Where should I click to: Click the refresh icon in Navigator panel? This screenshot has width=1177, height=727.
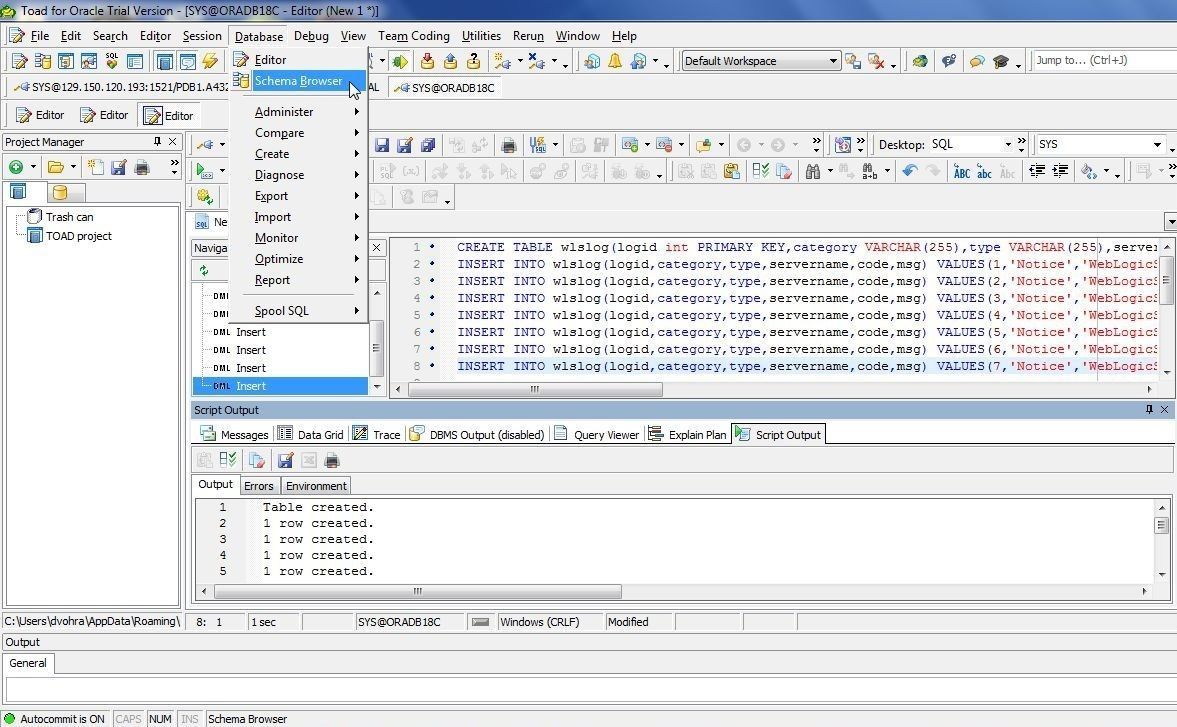click(x=203, y=271)
